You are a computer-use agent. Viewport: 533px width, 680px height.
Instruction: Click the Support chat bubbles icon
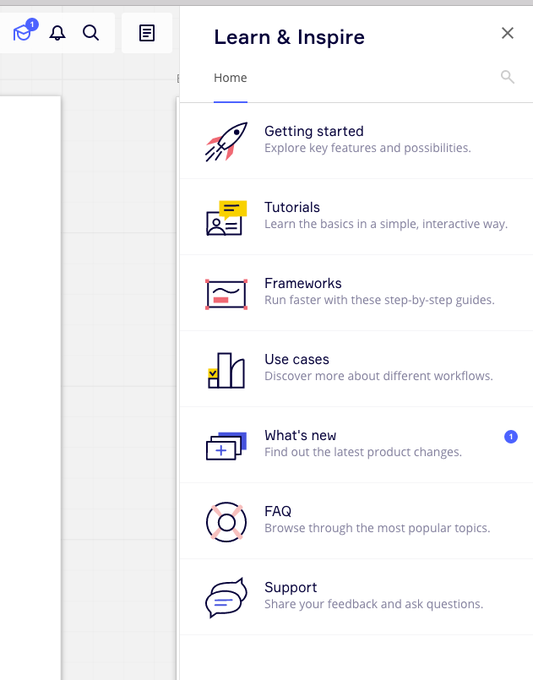(226, 598)
